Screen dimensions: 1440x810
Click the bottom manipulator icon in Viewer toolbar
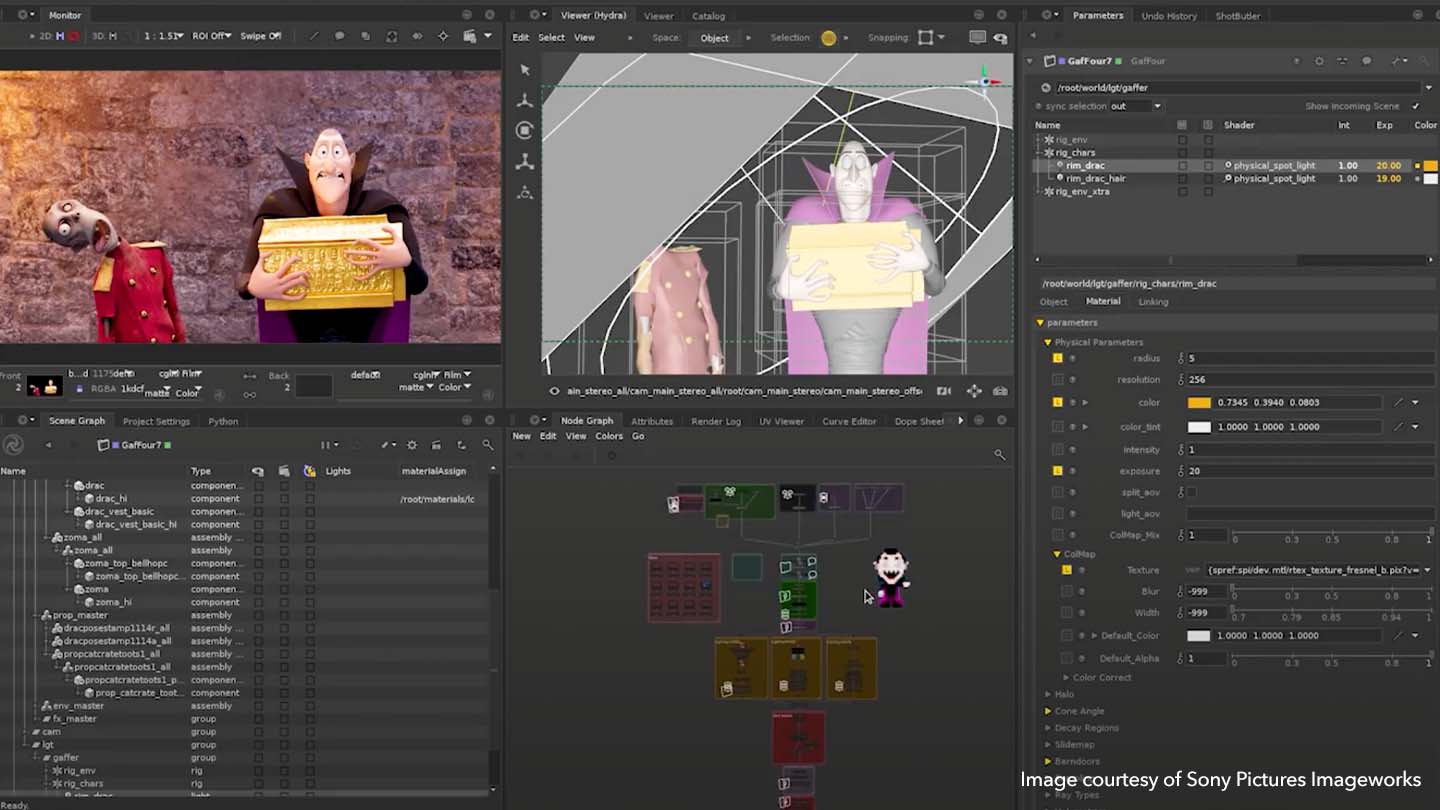coord(525,193)
